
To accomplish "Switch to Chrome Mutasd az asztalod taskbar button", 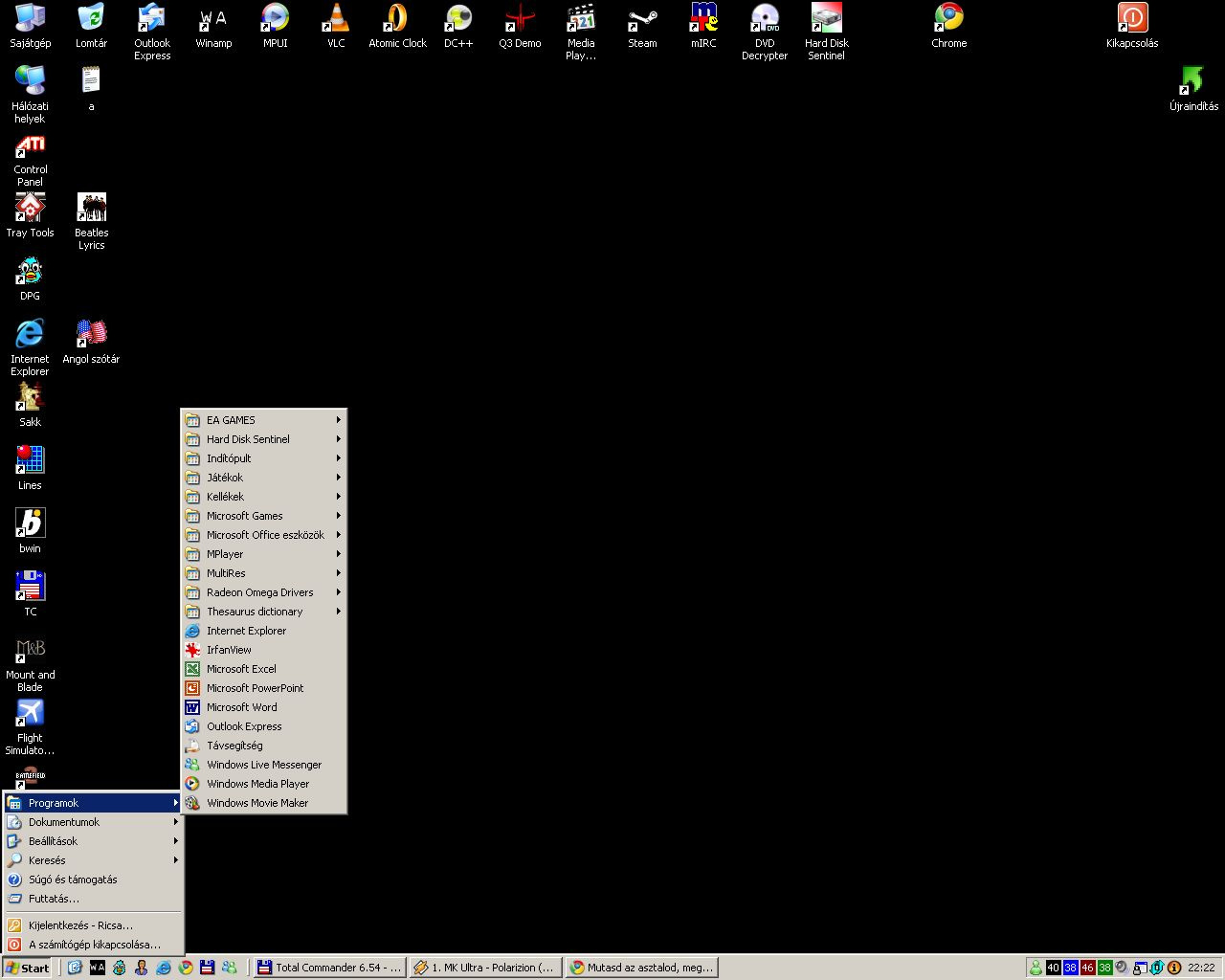I will [641, 968].
